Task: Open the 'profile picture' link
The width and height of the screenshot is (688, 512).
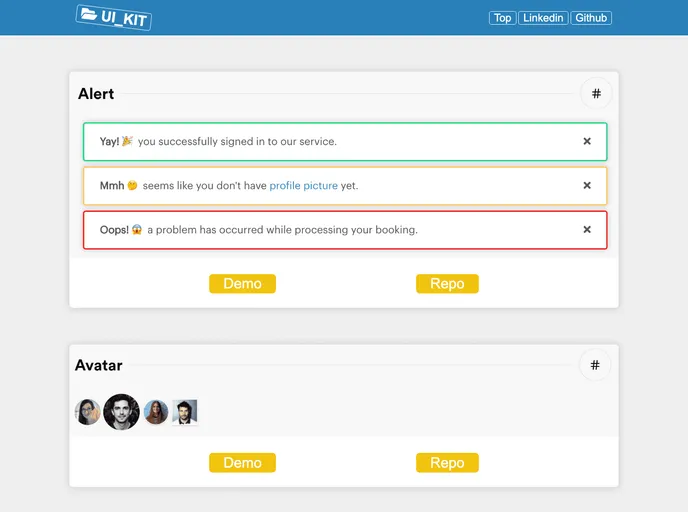Action: 303,186
